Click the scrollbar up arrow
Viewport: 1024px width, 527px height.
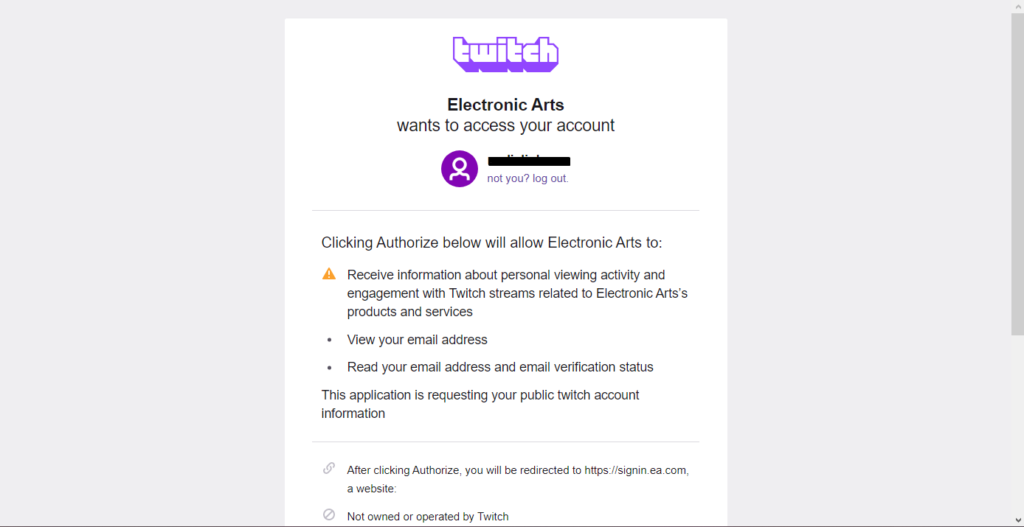(1016, 6)
